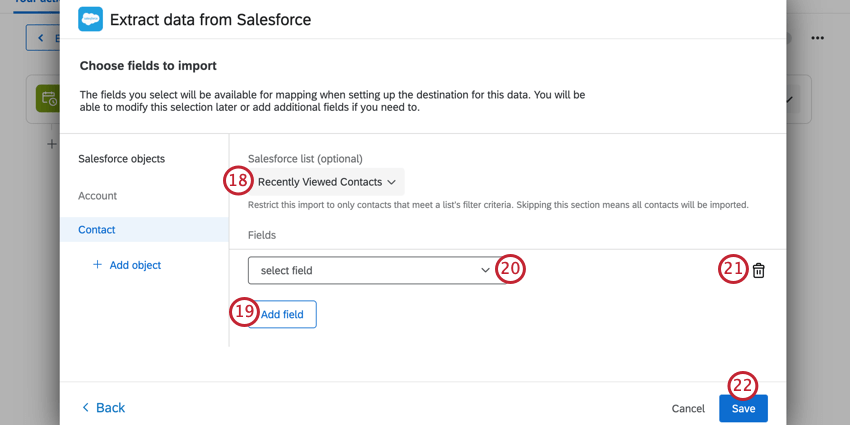Select the Account object
Image resolution: width=850 pixels, height=425 pixels.
point(98,196)
